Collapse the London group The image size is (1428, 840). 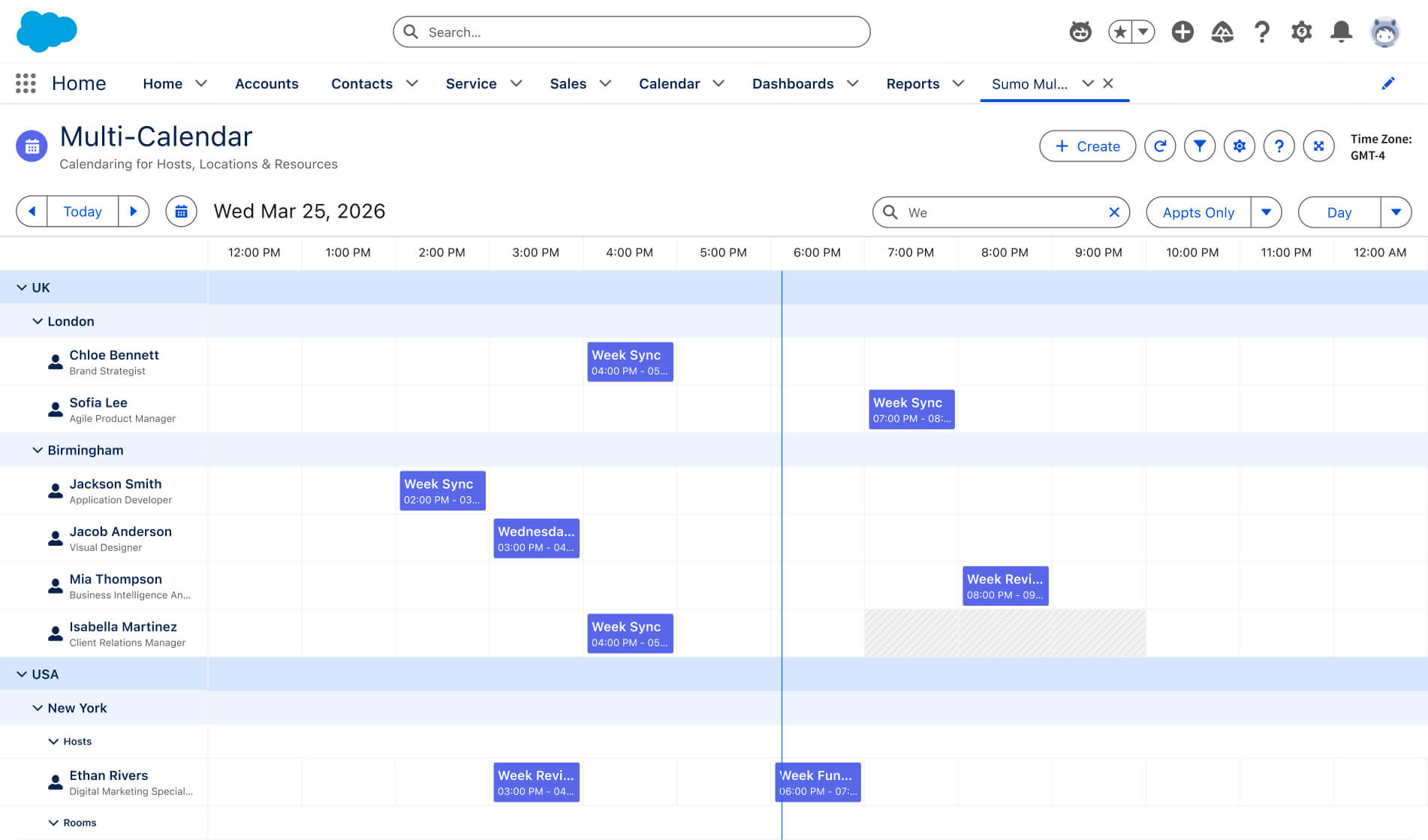(x=38, y=321)
